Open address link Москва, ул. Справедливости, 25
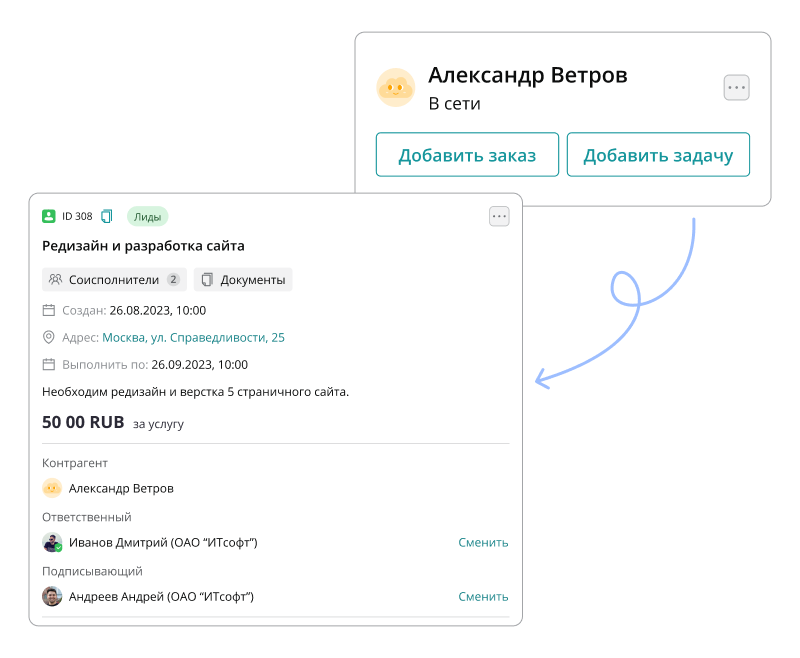Screen dimensions: 800x658 (x=193, y=337)
